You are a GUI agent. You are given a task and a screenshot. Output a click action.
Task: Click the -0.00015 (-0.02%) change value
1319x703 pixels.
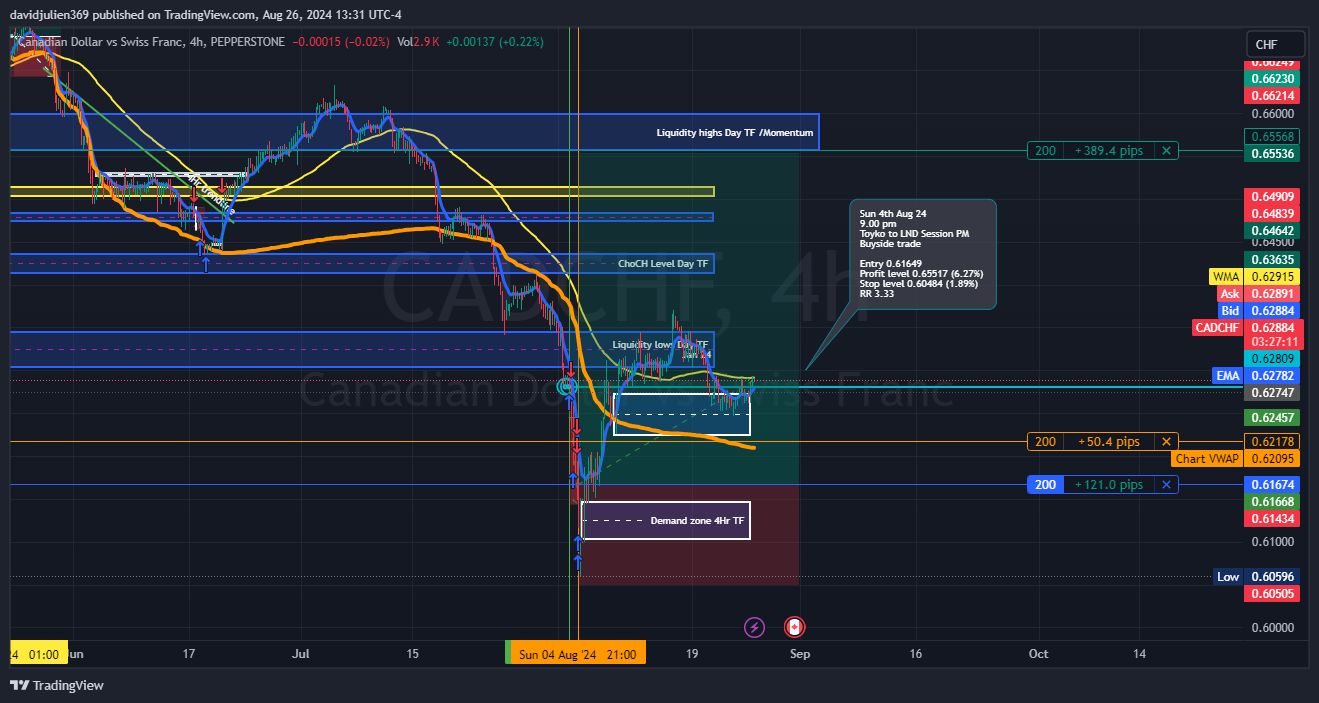[x=340, y=41]
